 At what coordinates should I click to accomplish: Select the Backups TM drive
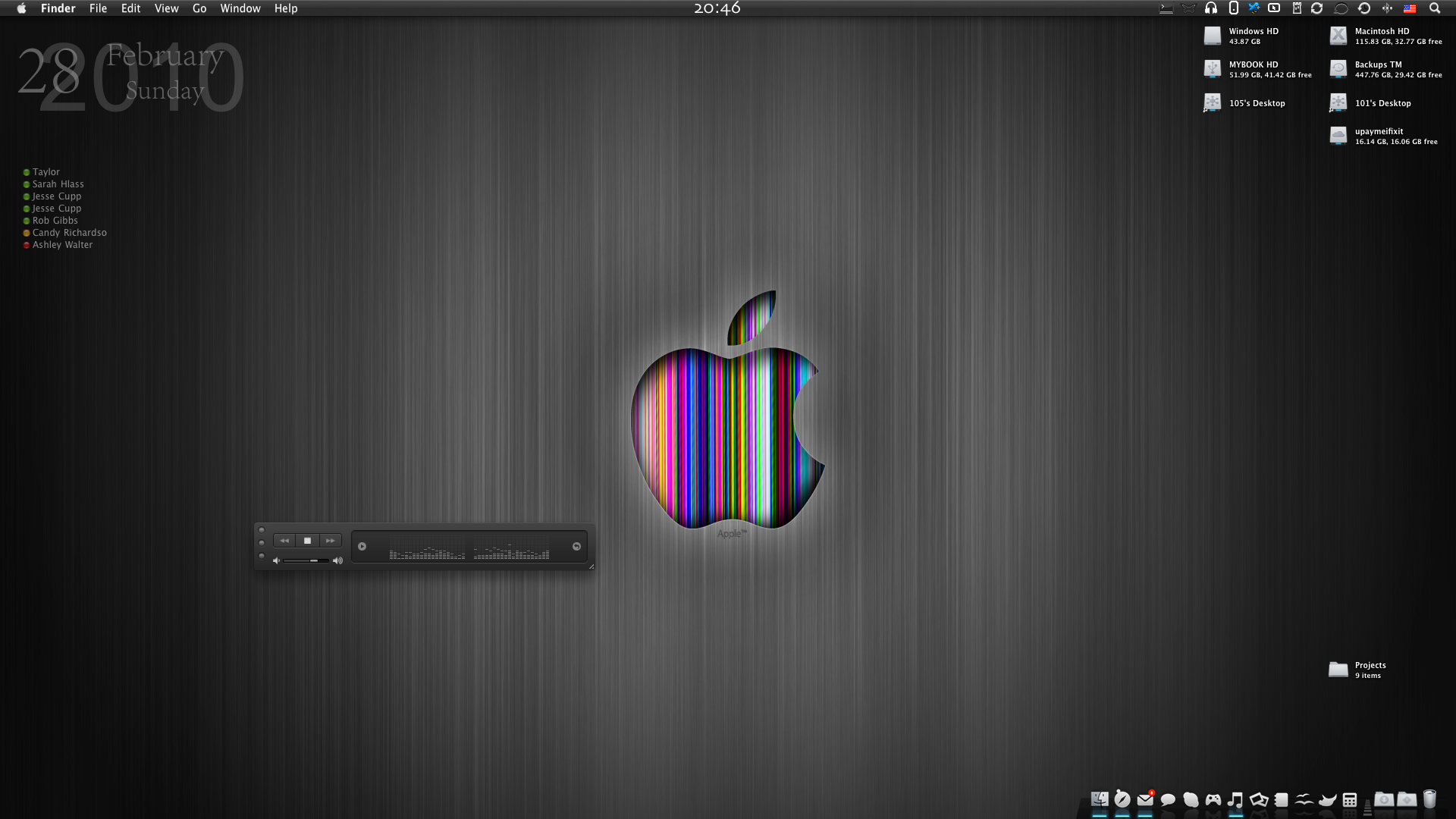coord(1338,69)
